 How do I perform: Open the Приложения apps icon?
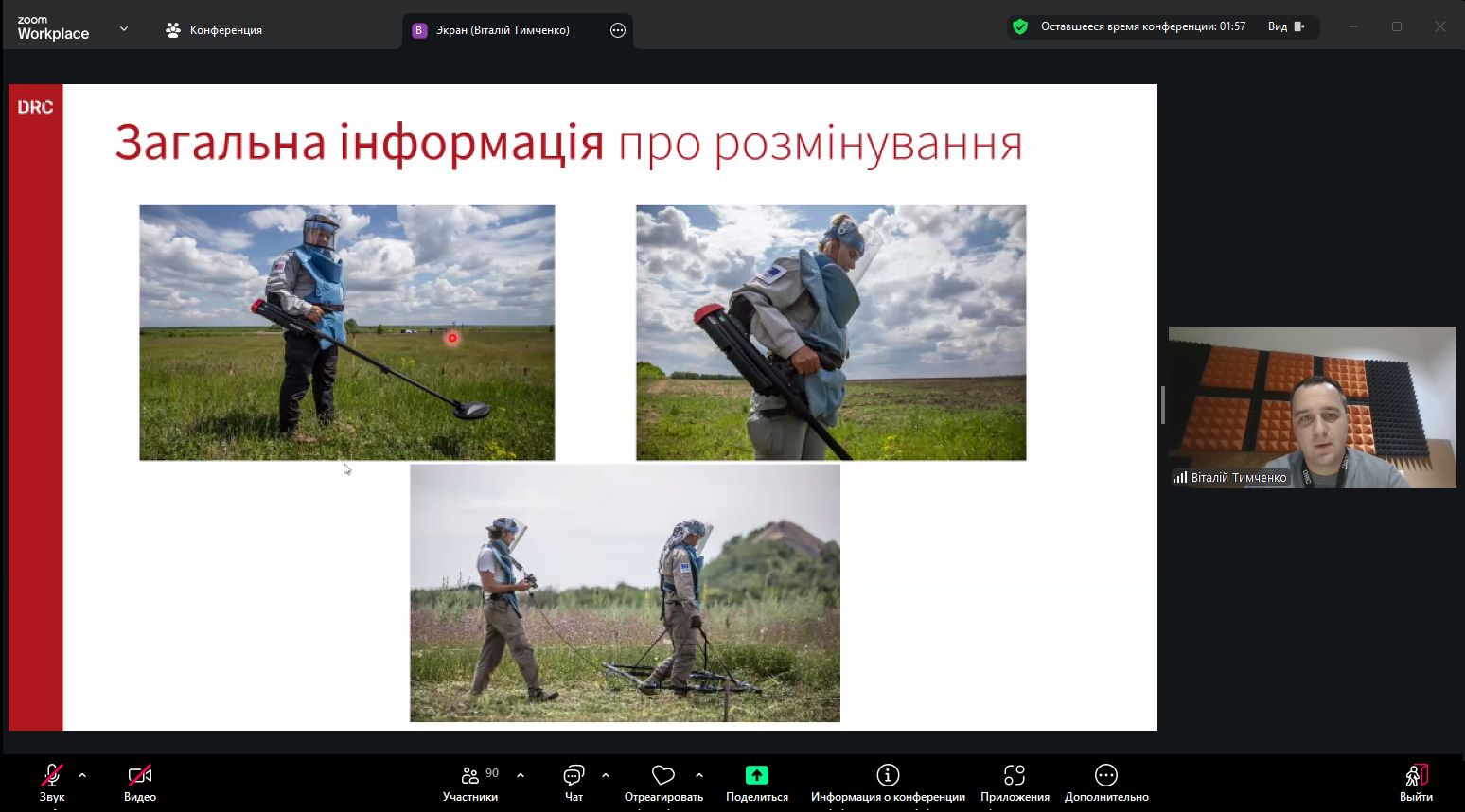coord(1015,776)
